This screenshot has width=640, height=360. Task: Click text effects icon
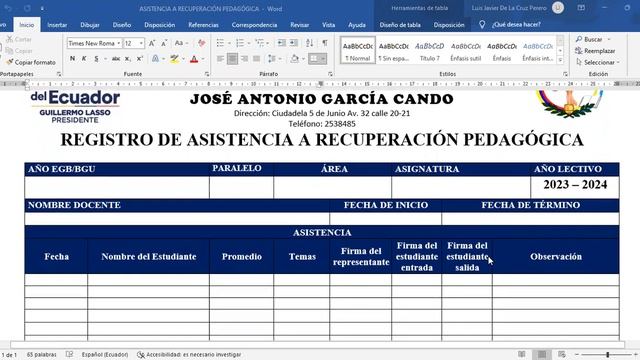(155, 59)
